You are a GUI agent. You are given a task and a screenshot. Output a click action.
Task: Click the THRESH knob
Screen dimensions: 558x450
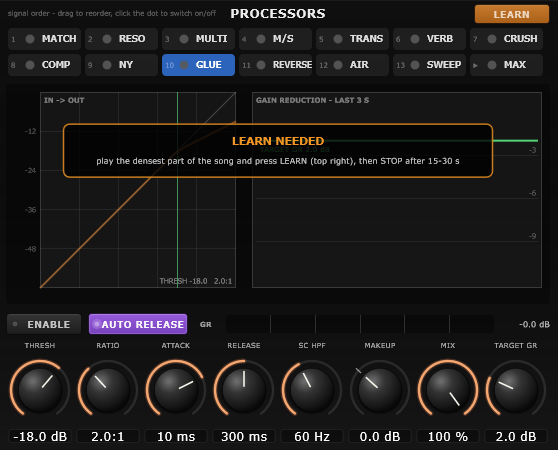click(x=40, y=389)
